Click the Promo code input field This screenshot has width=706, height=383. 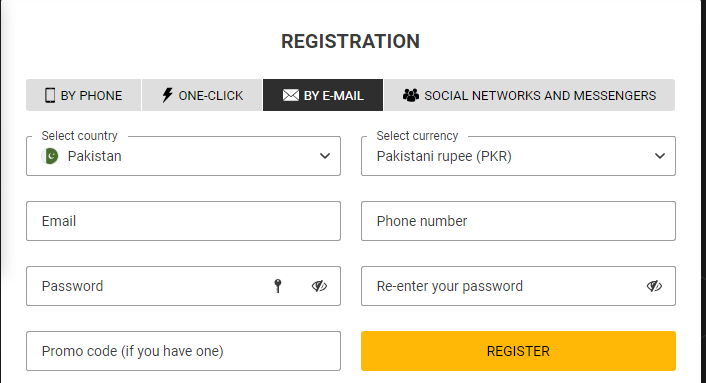183,351
